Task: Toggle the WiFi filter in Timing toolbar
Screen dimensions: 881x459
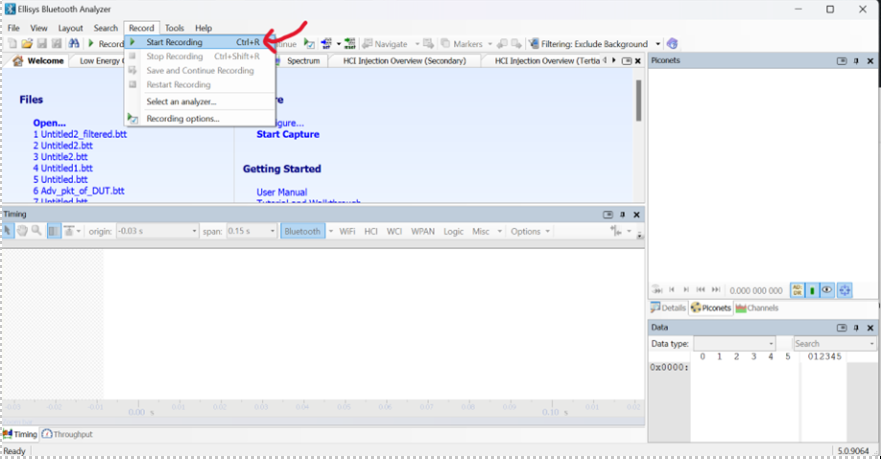Action: [x=347, y=231]
